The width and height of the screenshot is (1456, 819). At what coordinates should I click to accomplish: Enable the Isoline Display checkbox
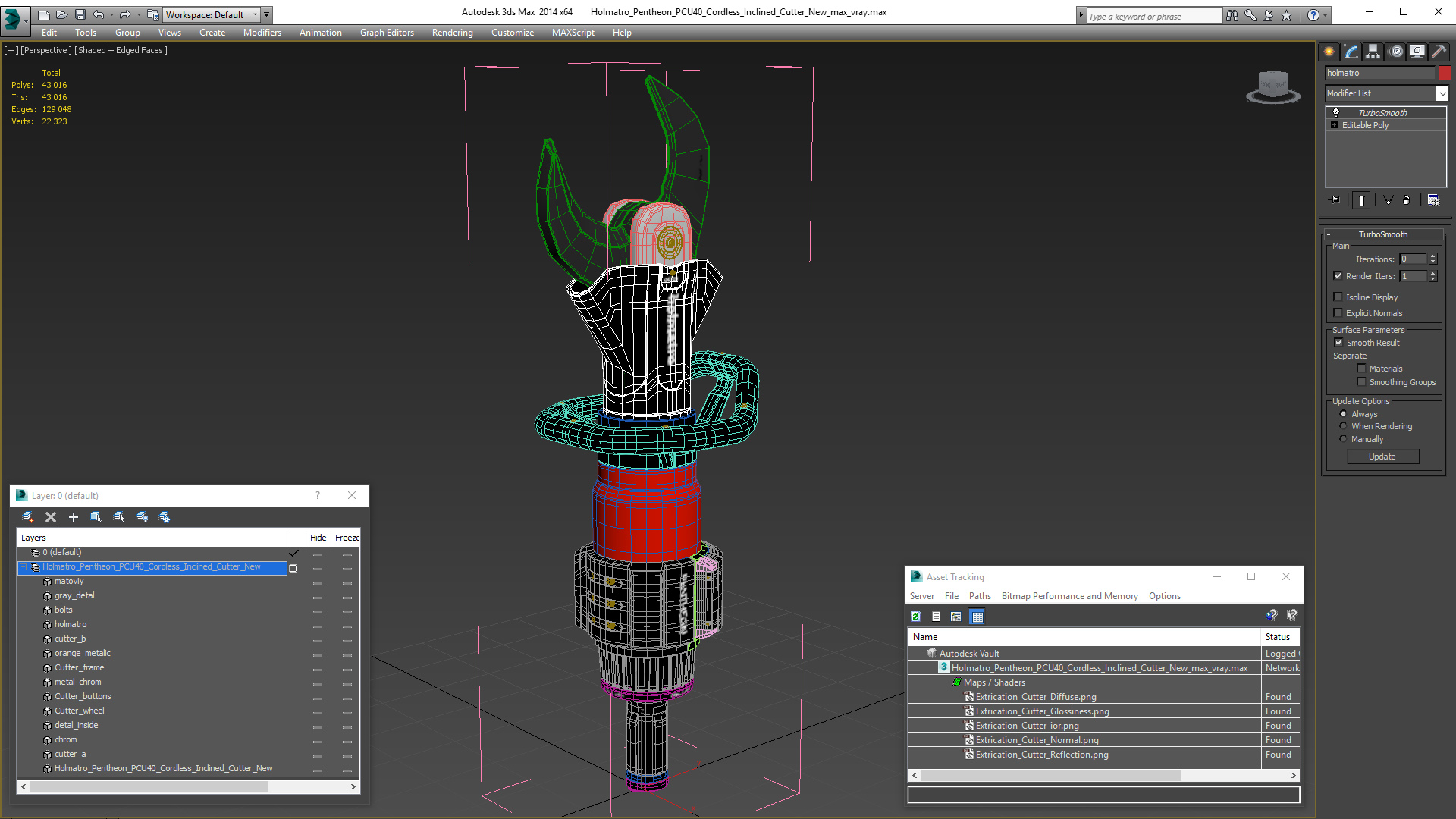click(x=1338, y=297)
